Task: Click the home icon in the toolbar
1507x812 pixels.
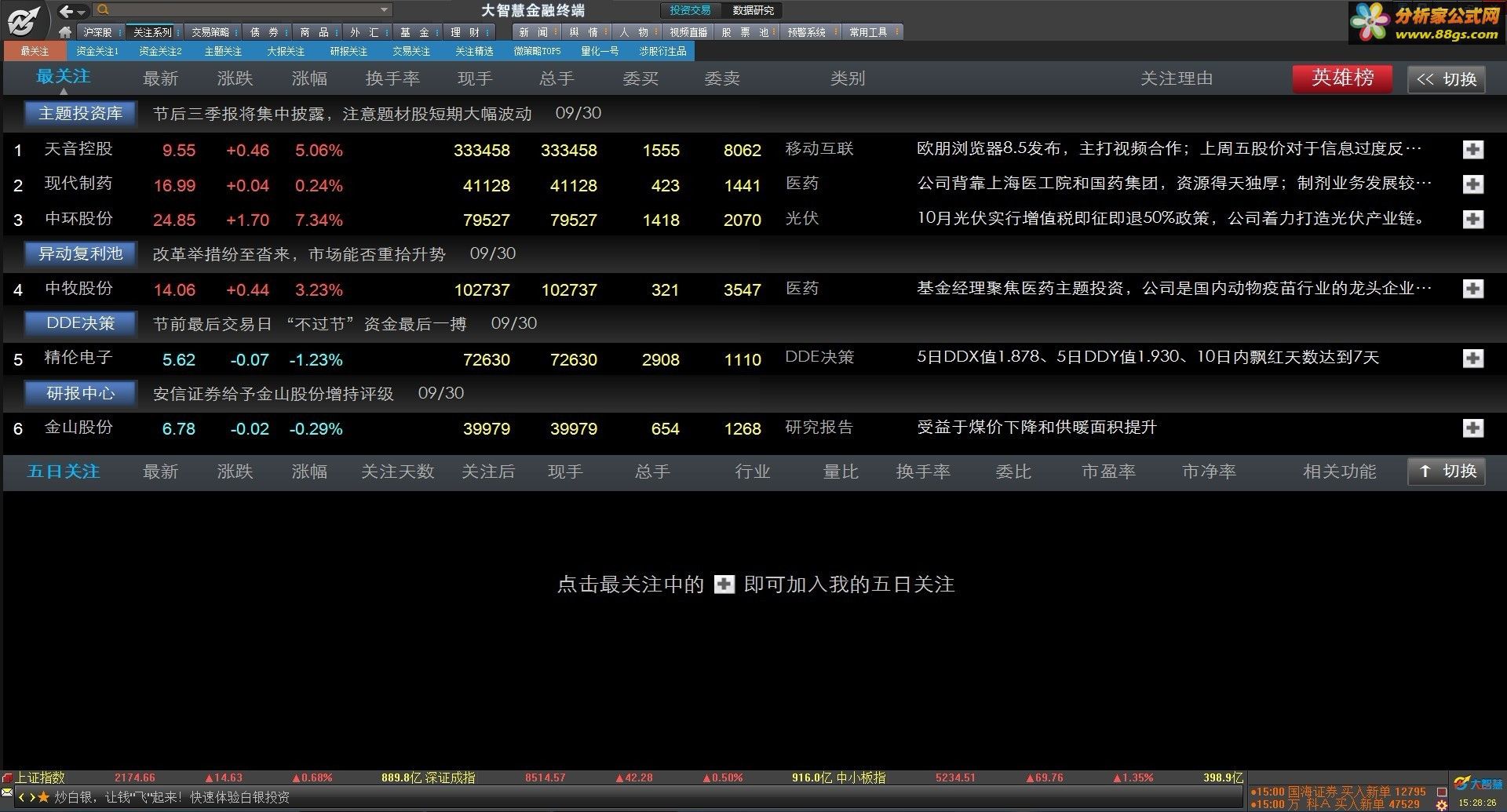Action: pos(66,32)
